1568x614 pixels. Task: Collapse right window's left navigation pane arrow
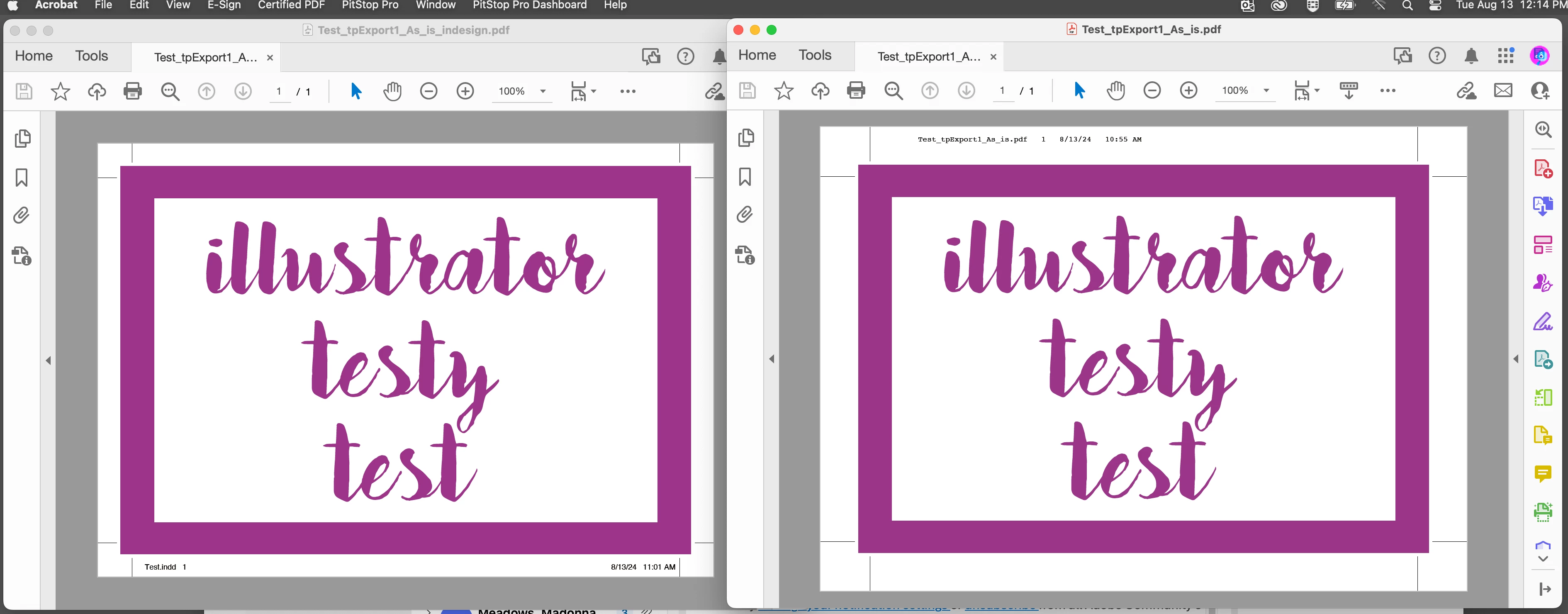click(772, 359)
